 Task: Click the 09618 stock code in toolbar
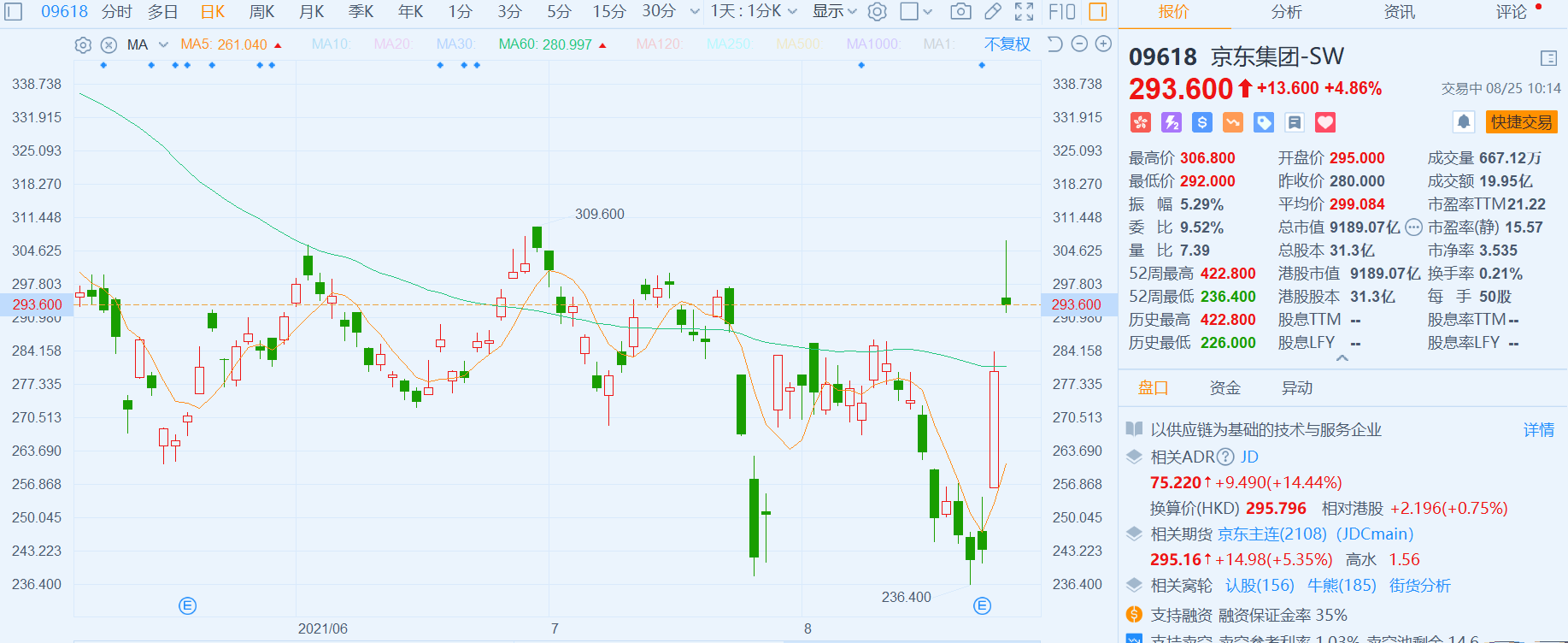click(64, 12)
